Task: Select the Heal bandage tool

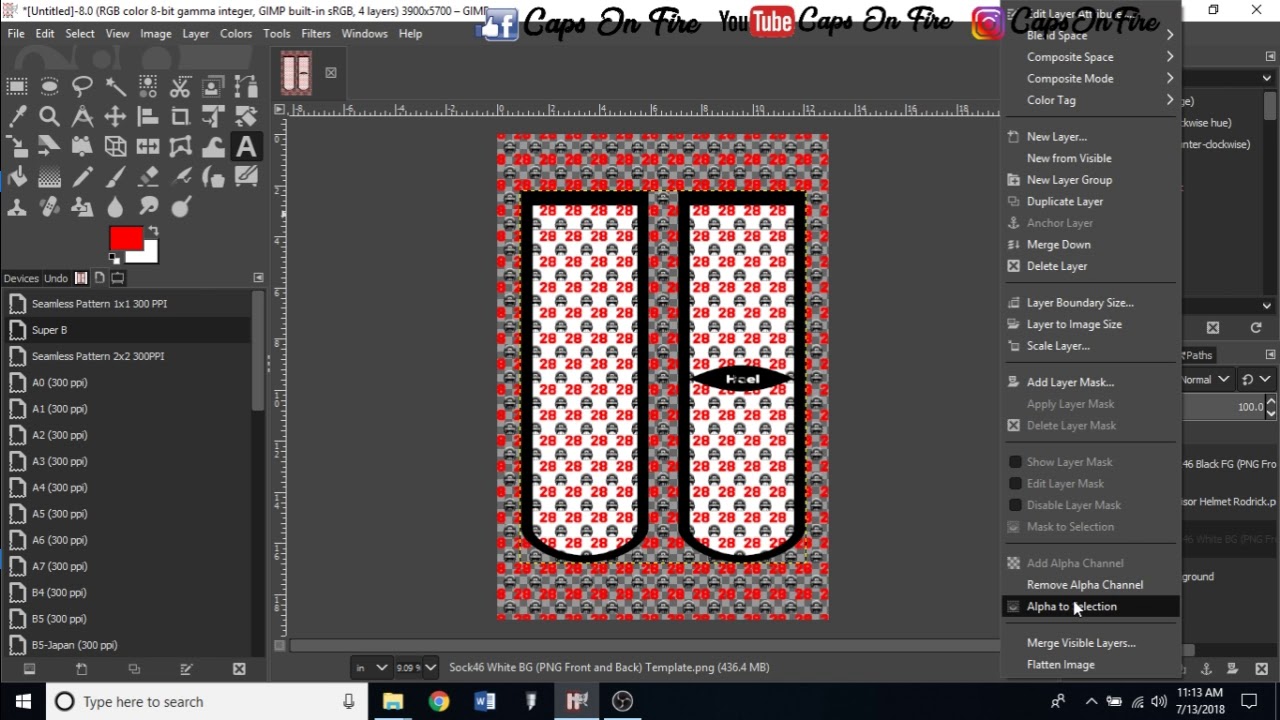Action: pyautogui.click(x=49, y=208)
